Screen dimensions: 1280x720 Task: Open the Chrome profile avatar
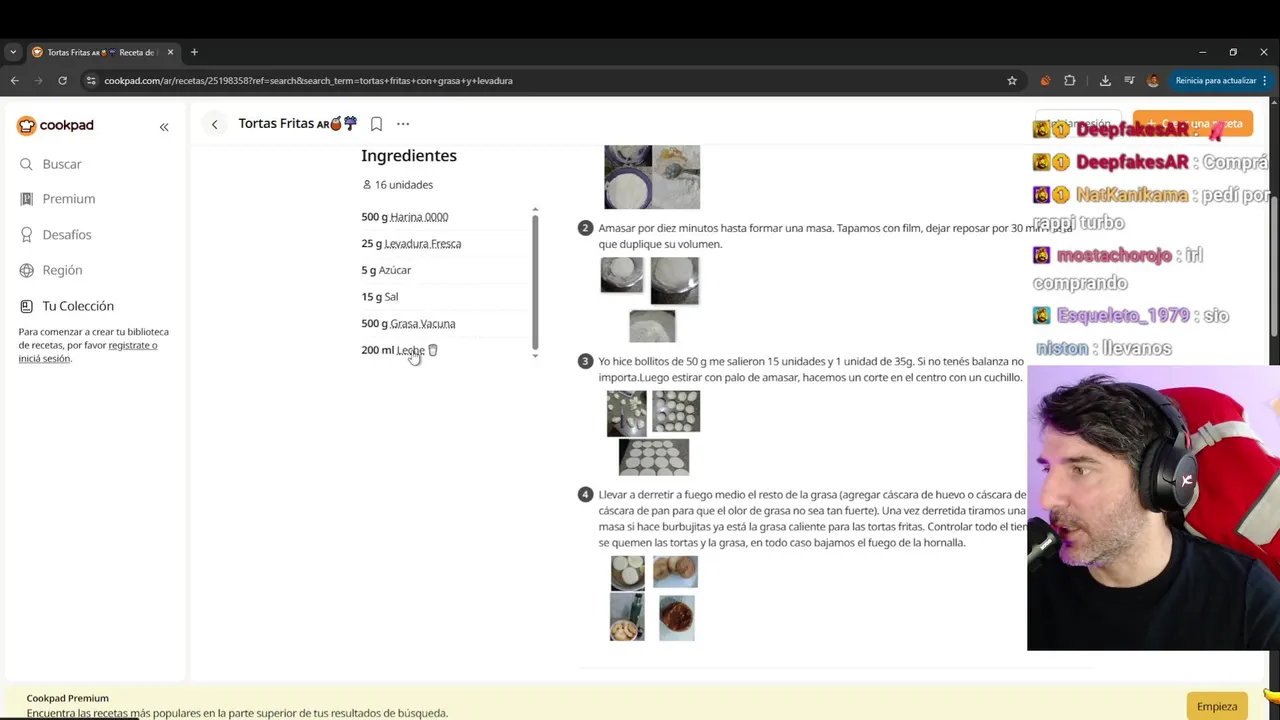click(1153, 81)
